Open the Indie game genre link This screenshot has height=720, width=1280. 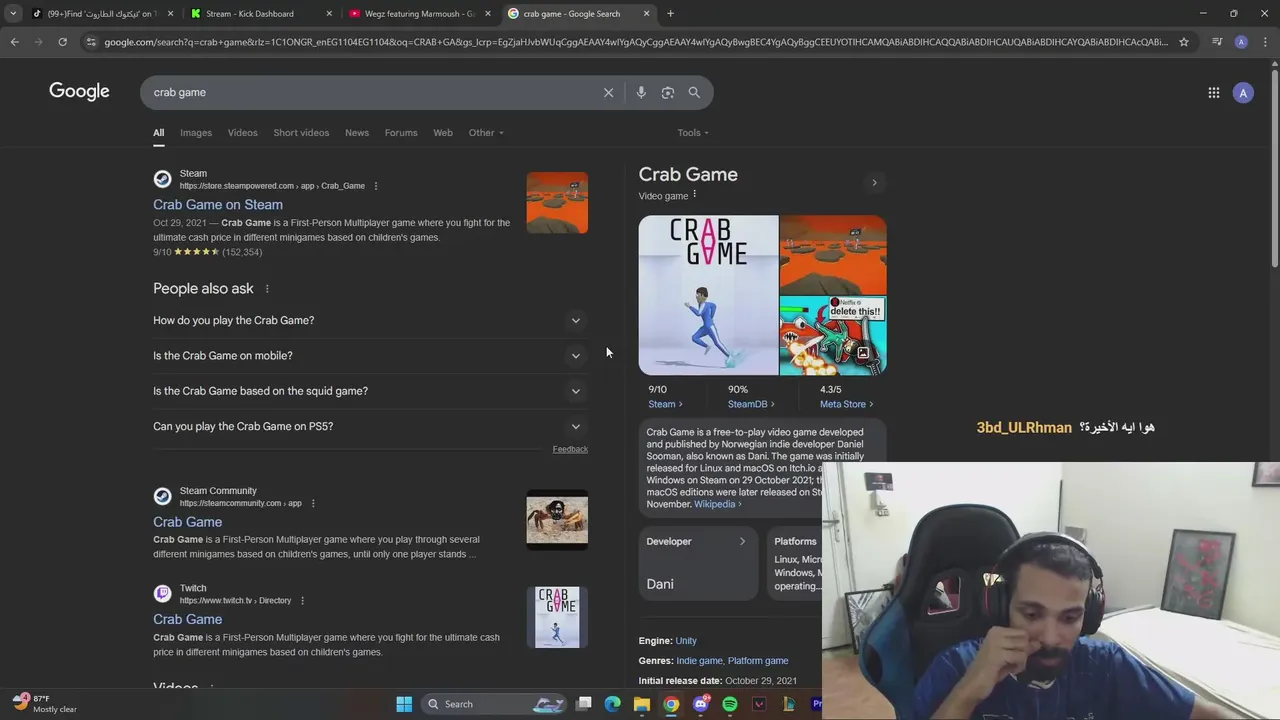click(x=699, y=661)
